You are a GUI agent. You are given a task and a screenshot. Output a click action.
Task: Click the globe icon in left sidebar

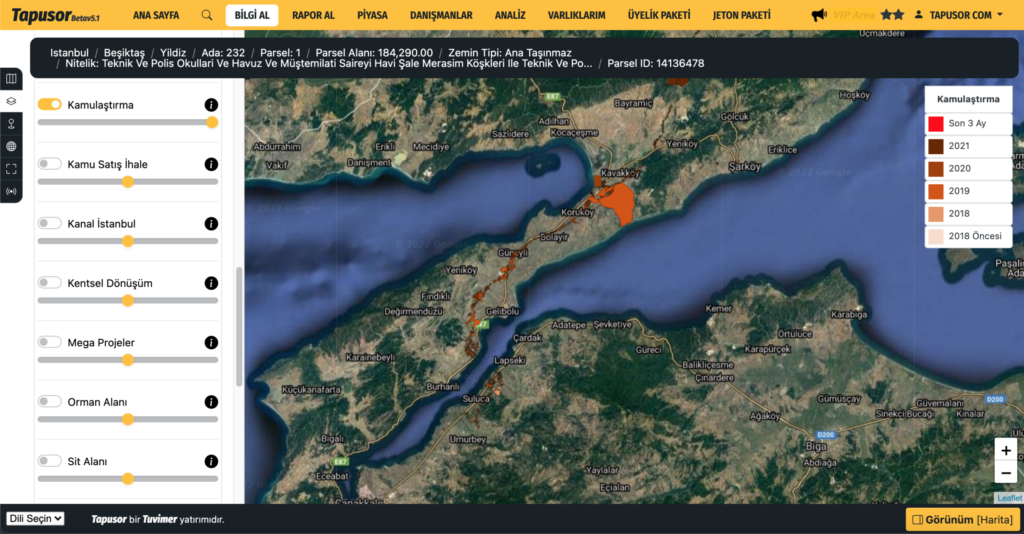[11, 146]
